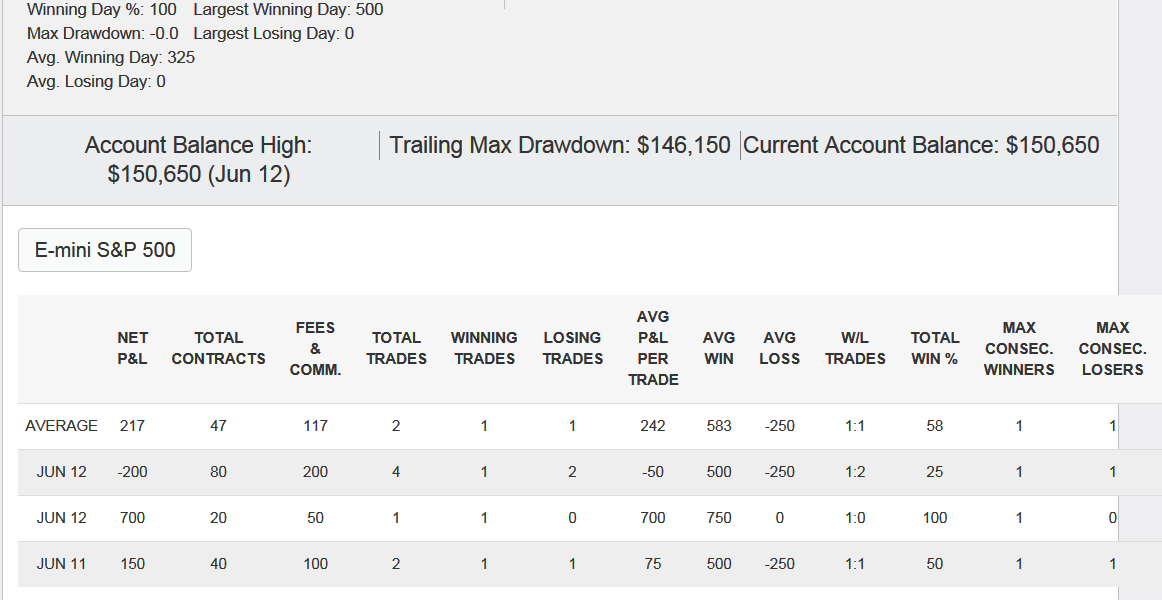Click the AVG LOSS column header
The width and height of the screenshot is (1162, 600).
click(780, 348)
